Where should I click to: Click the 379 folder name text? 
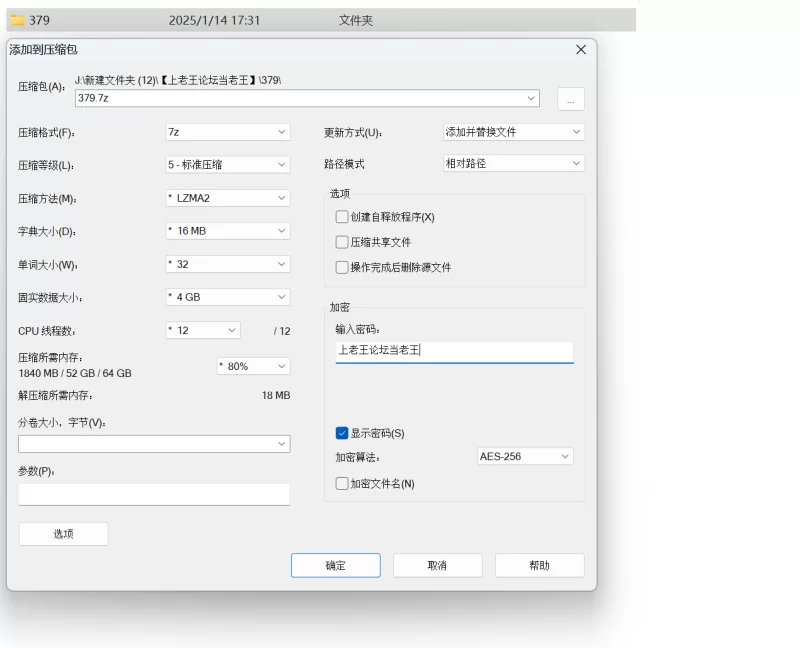tap(39, 20)
